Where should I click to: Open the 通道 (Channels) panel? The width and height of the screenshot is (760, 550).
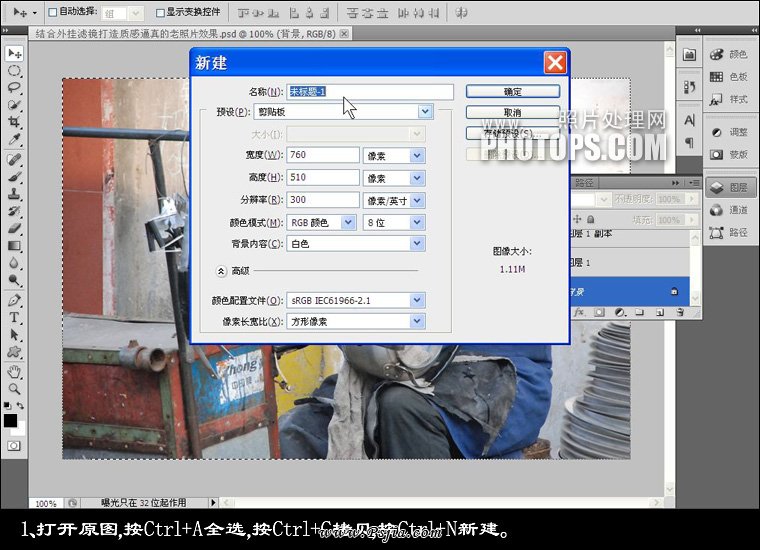[x=728, y=210]
